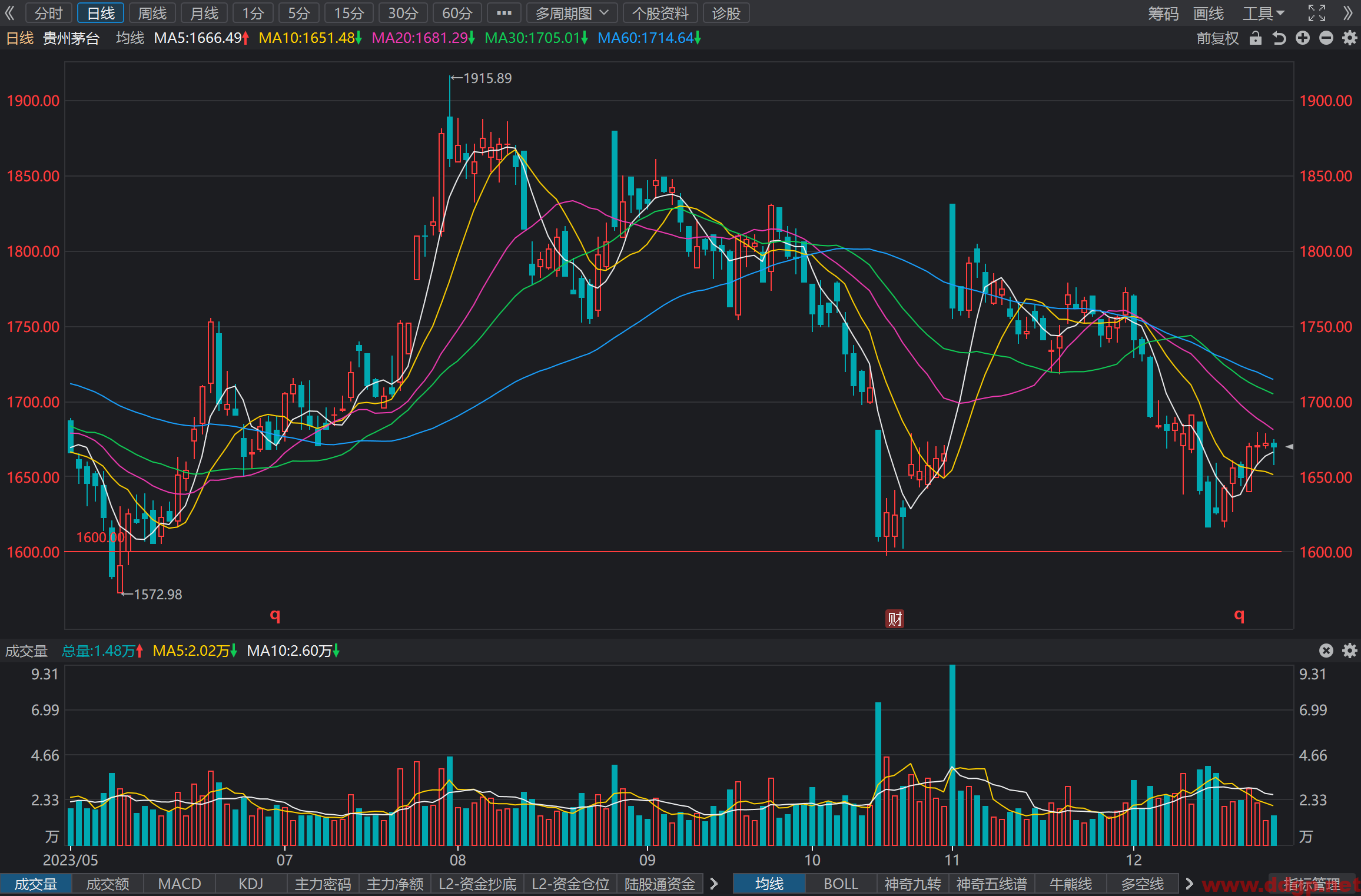Click volume MA5:2.02万 legend
Screen dimensions: 1361x896
click(x=194, y=651)
